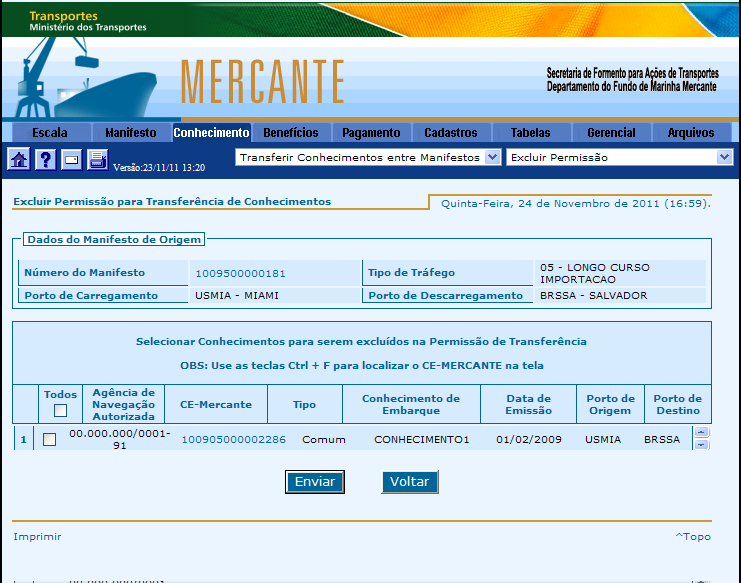Open the Cadastros tab

(451, 133)
